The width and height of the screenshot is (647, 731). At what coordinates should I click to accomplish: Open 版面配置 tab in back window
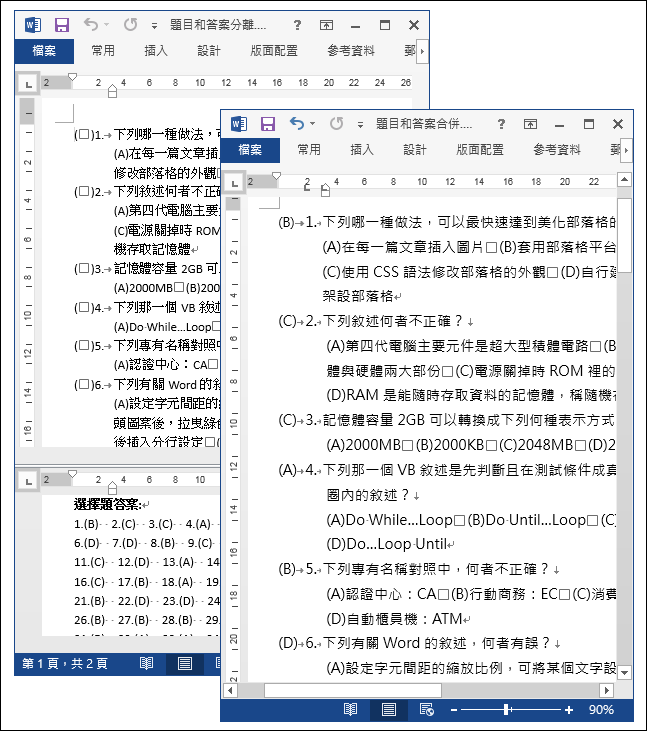pyautogui.click(x=274, y=50)
